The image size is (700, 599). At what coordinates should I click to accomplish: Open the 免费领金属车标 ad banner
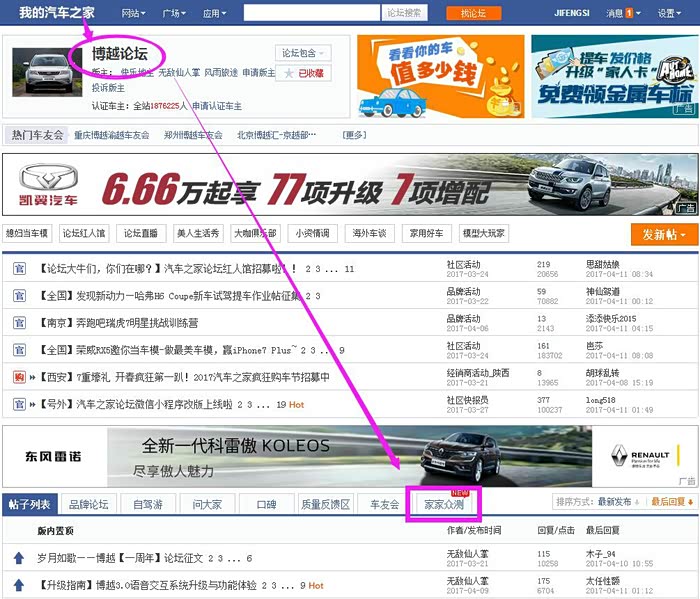click(x=614, y=77)
